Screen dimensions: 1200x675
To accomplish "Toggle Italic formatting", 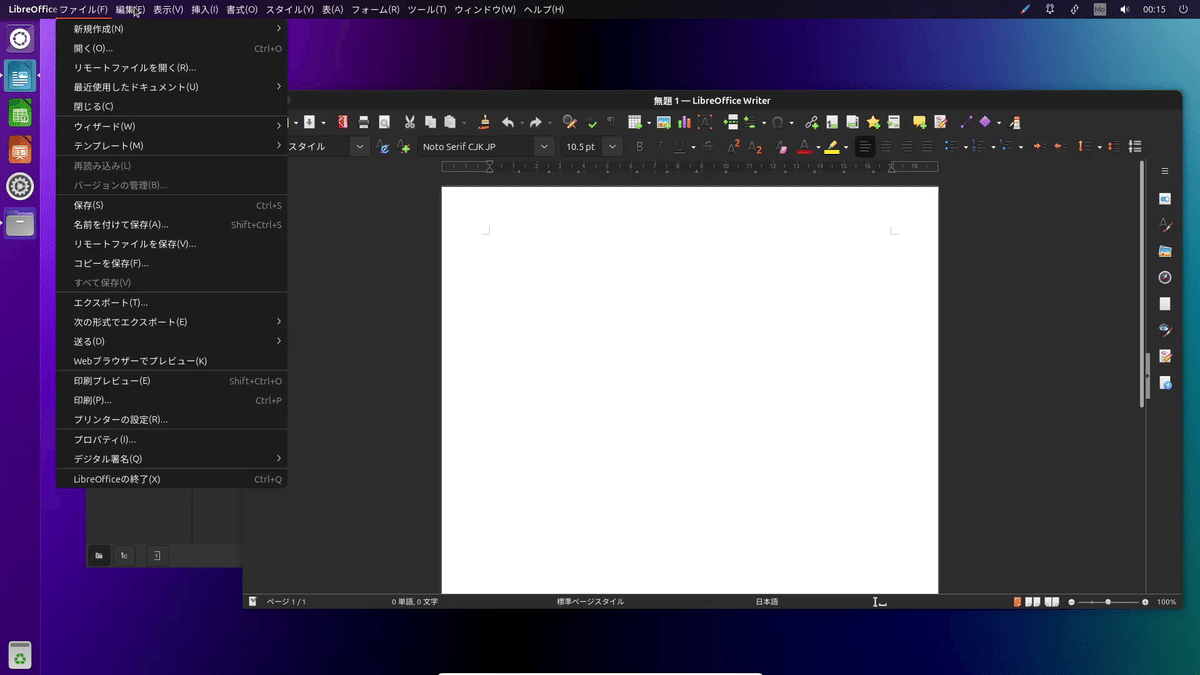I will coord(659,147).
